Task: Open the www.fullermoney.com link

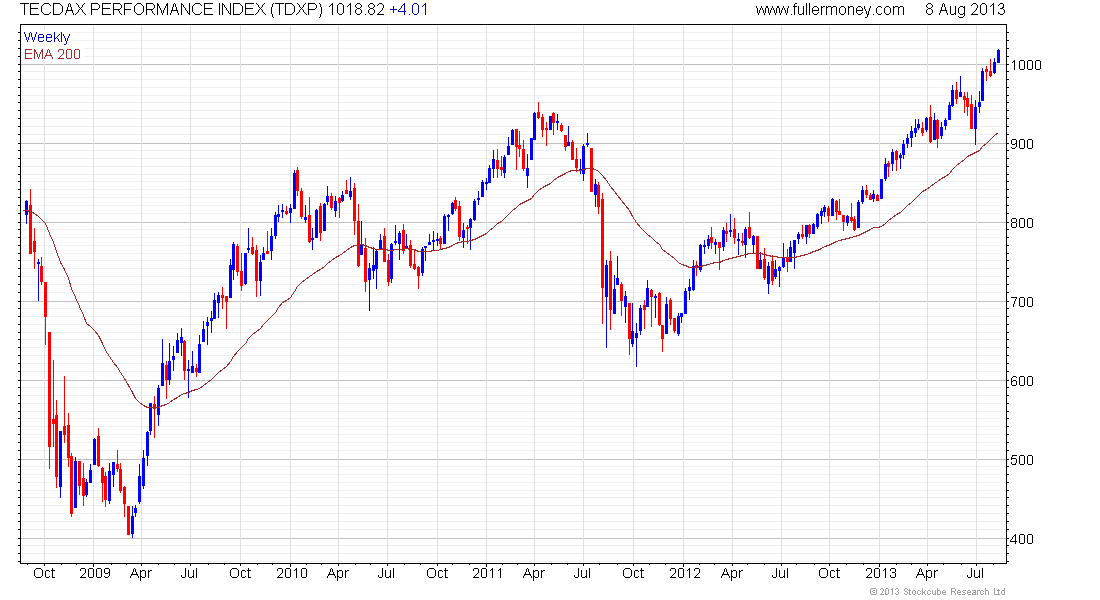Action: point(830,10)
